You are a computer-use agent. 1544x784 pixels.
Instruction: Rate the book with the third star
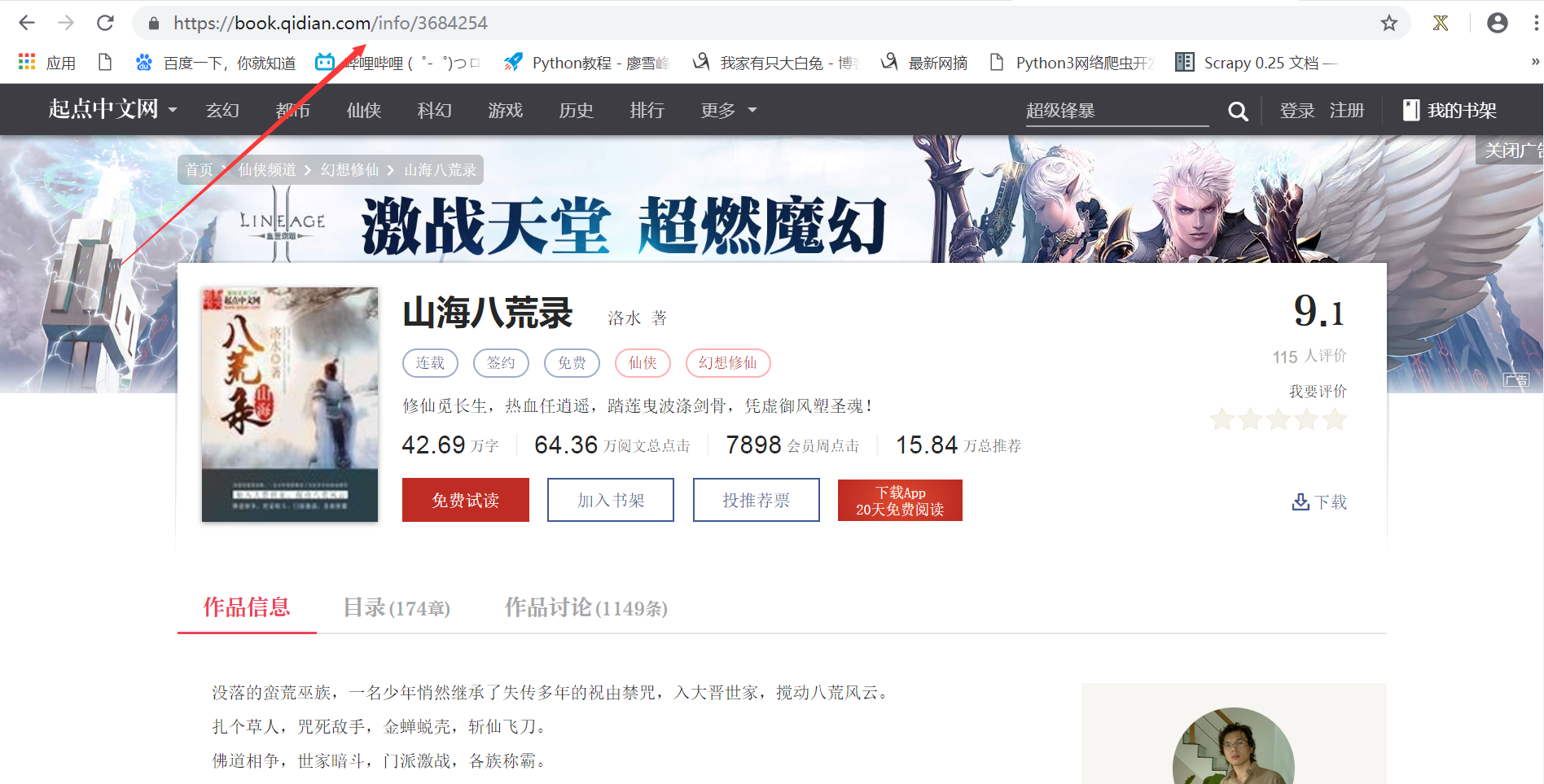[1279, 419]
